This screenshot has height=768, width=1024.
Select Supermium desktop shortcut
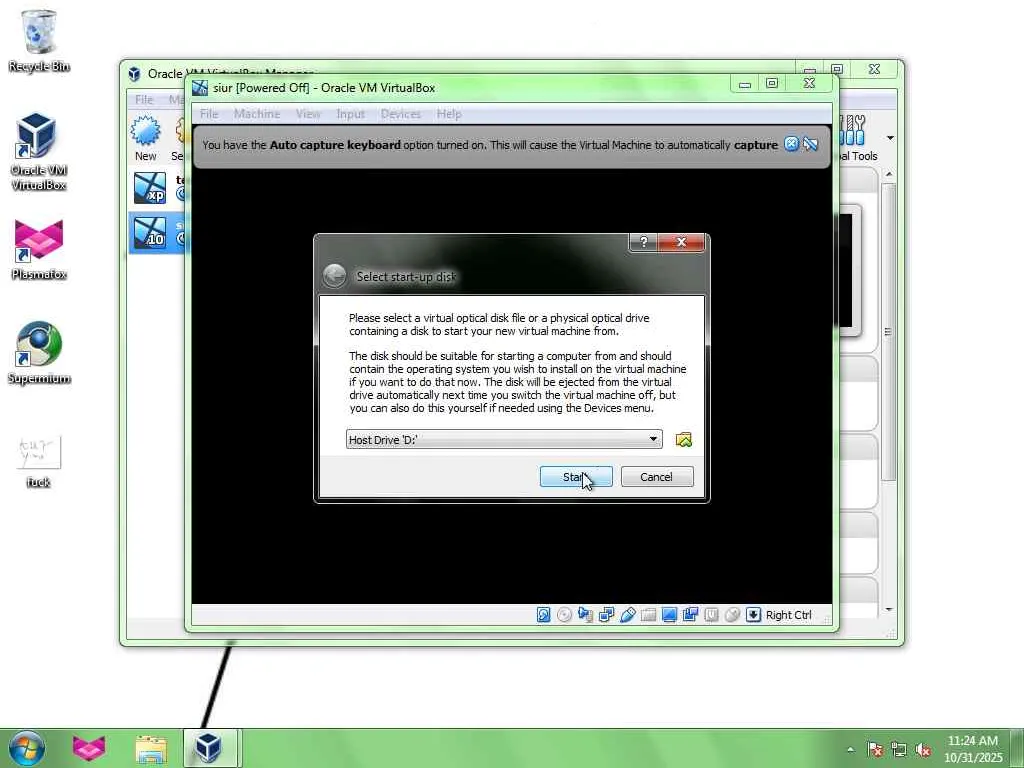click(39, 353)
